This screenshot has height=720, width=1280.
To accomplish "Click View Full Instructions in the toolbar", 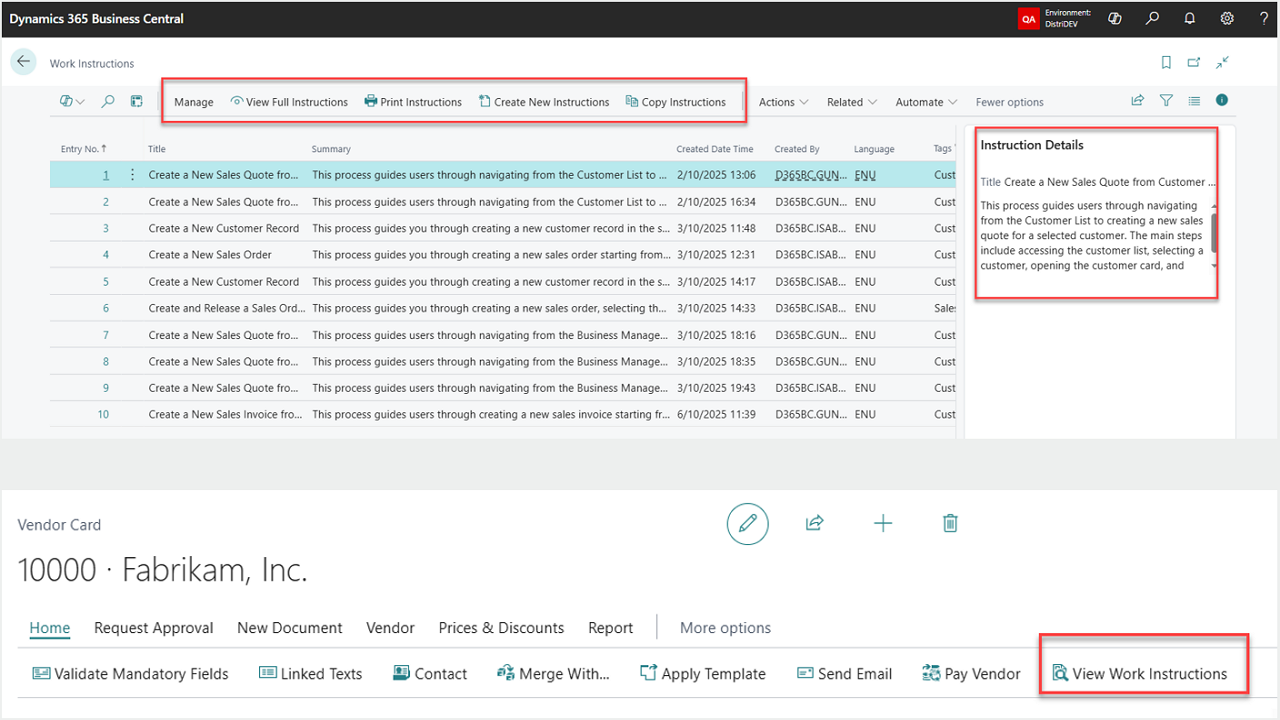I will (x=289, y=102).
